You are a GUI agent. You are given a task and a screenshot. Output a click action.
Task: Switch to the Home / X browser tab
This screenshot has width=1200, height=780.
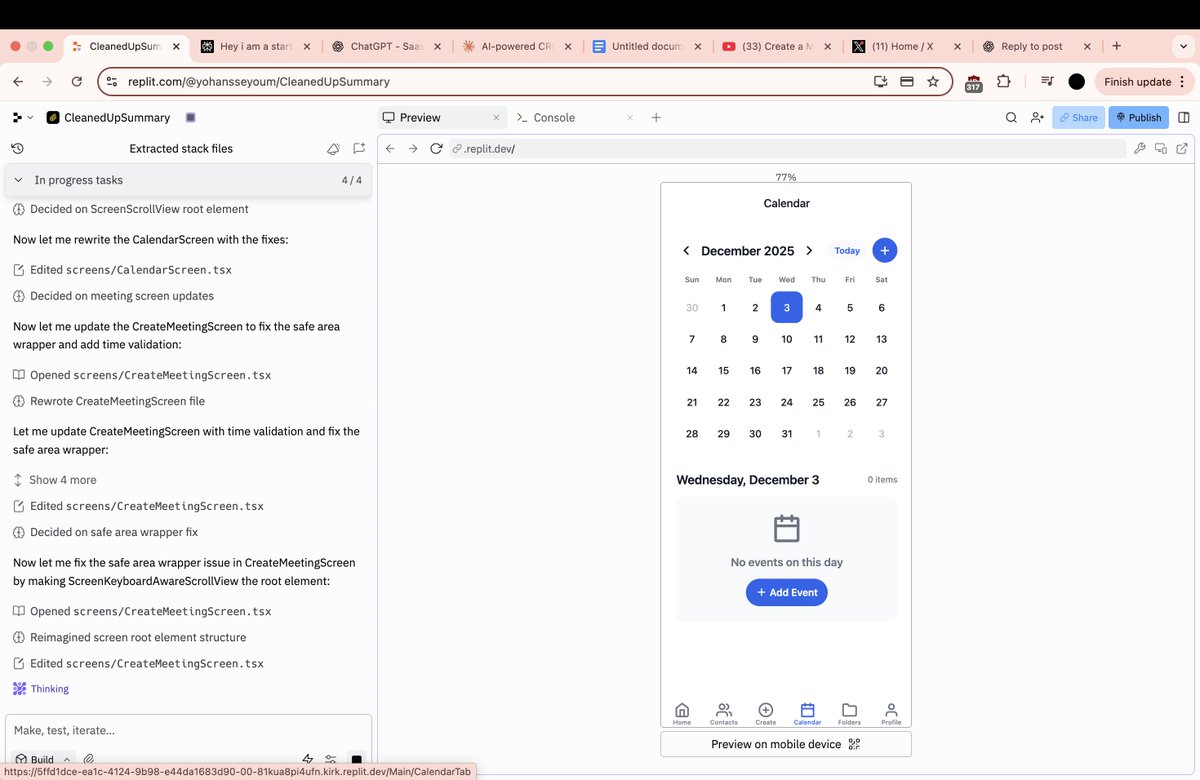coord(904,46)
